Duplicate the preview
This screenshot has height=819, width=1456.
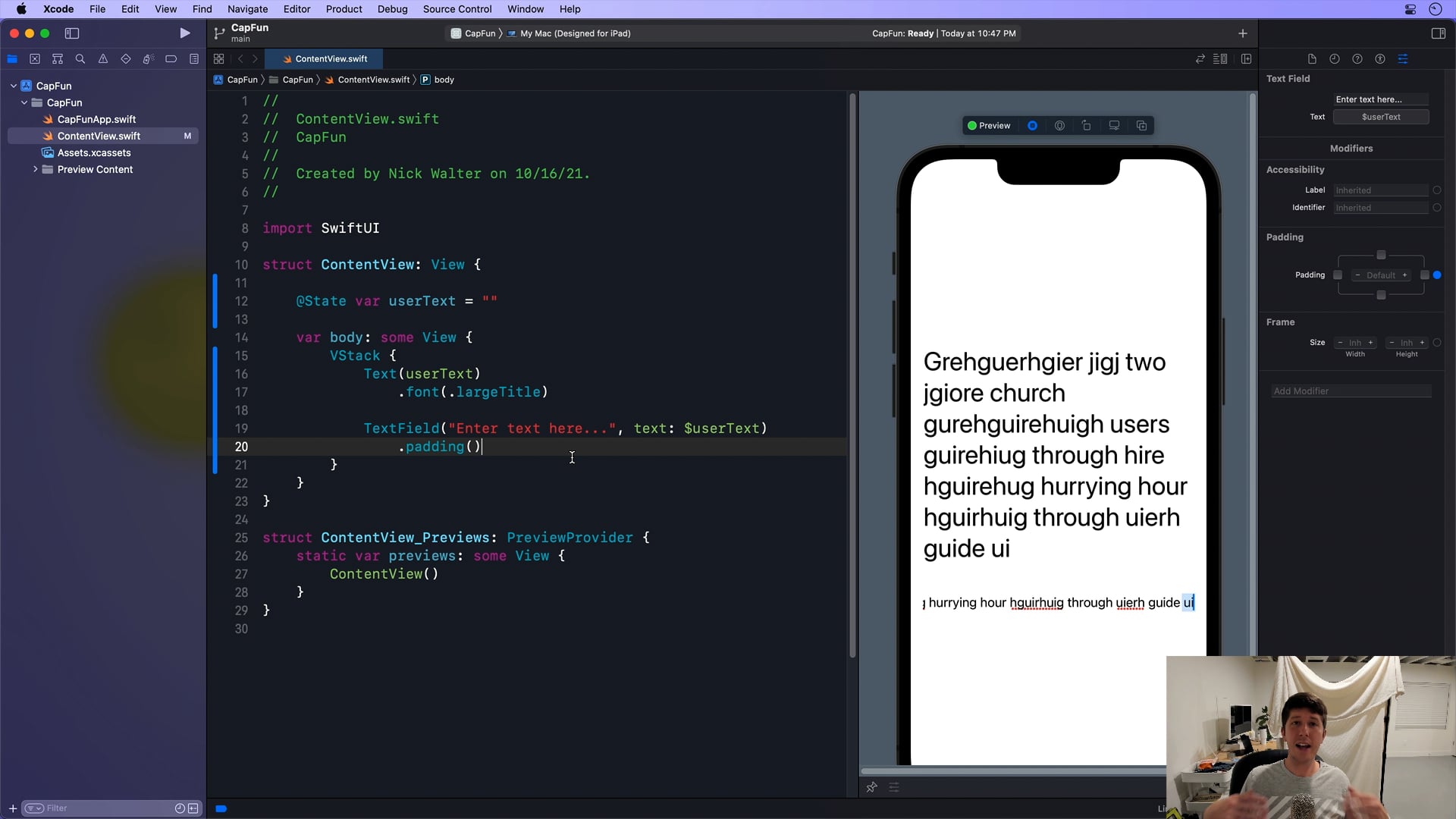(1141, 126)
